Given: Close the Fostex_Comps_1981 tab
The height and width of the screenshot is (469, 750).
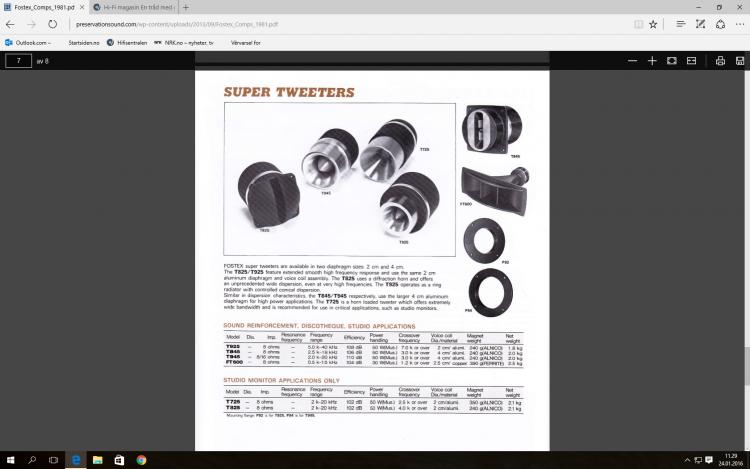Looking at the screenshot, I should (x=82, y=7).
